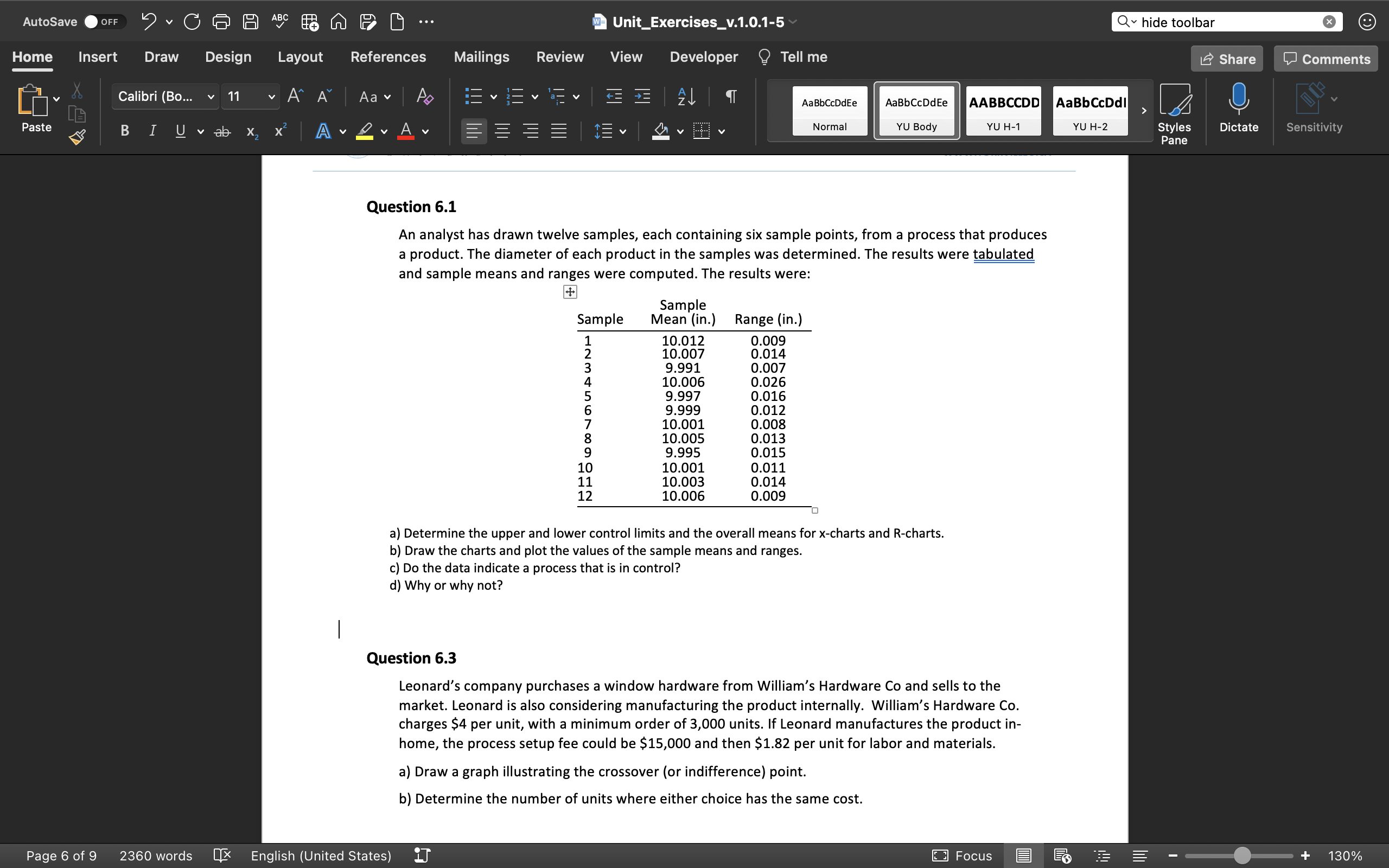1389x868 pixels.
Task: Switch to the Review tab
Action: click(x=559, y=56)
